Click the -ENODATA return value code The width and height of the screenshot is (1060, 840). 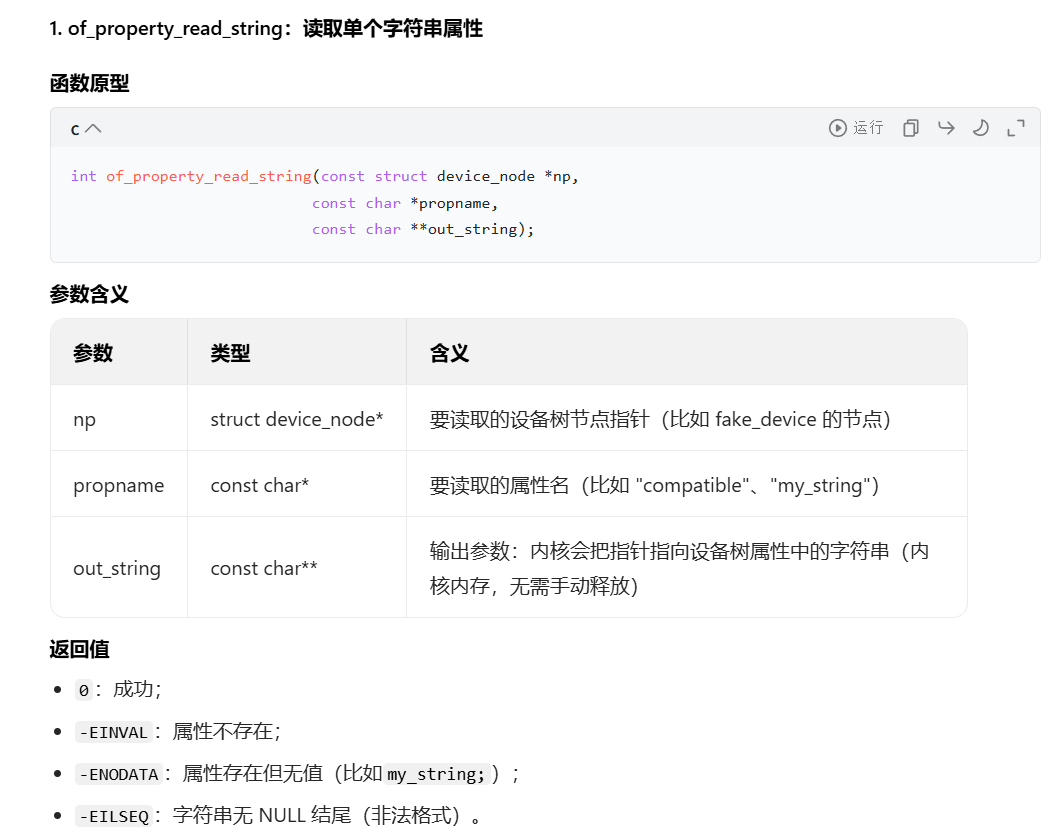pos(118,774)
